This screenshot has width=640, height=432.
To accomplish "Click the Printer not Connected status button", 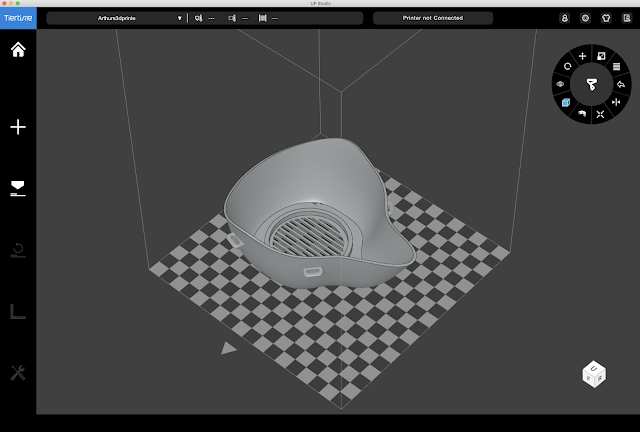I will 432,18.
